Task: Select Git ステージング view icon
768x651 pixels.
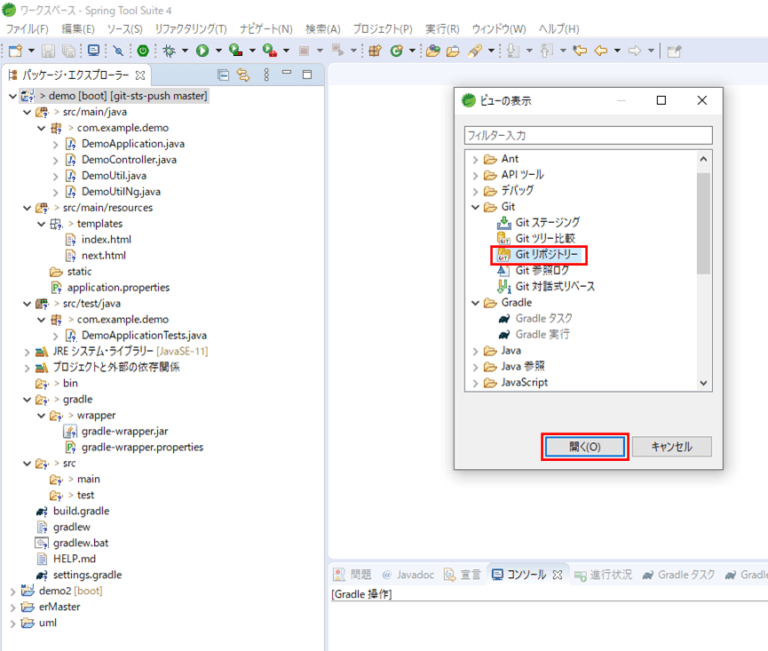Action: pyautogui.click(x=504, y=222)
